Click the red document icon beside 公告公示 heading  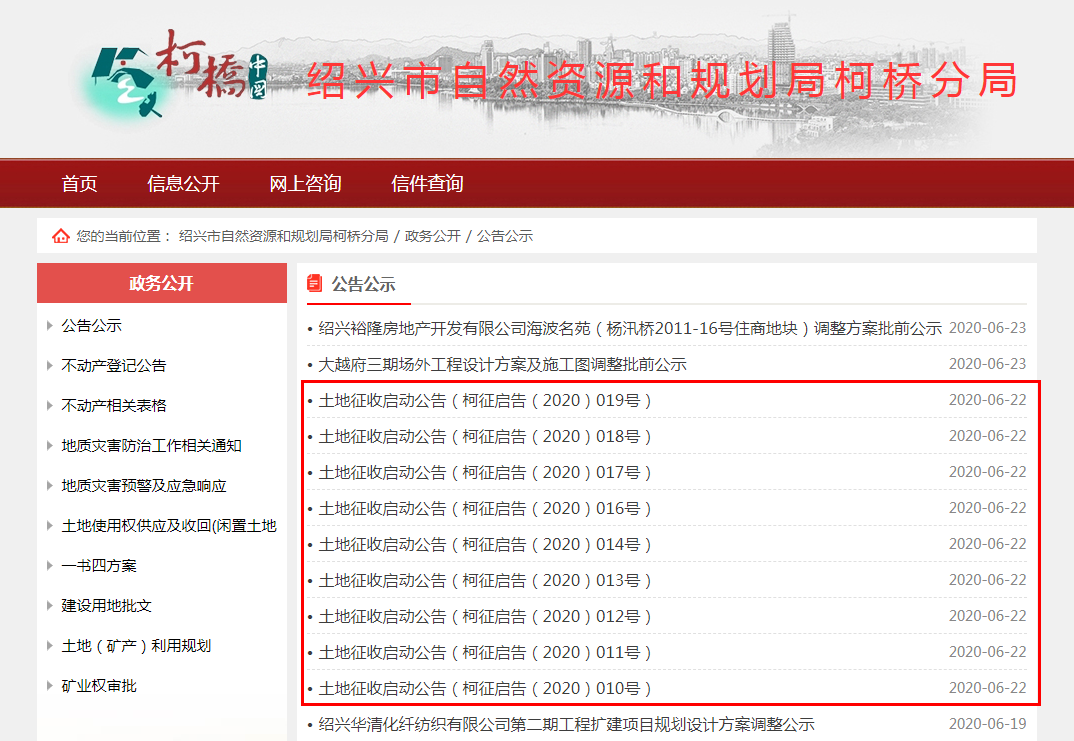[315, 284]
